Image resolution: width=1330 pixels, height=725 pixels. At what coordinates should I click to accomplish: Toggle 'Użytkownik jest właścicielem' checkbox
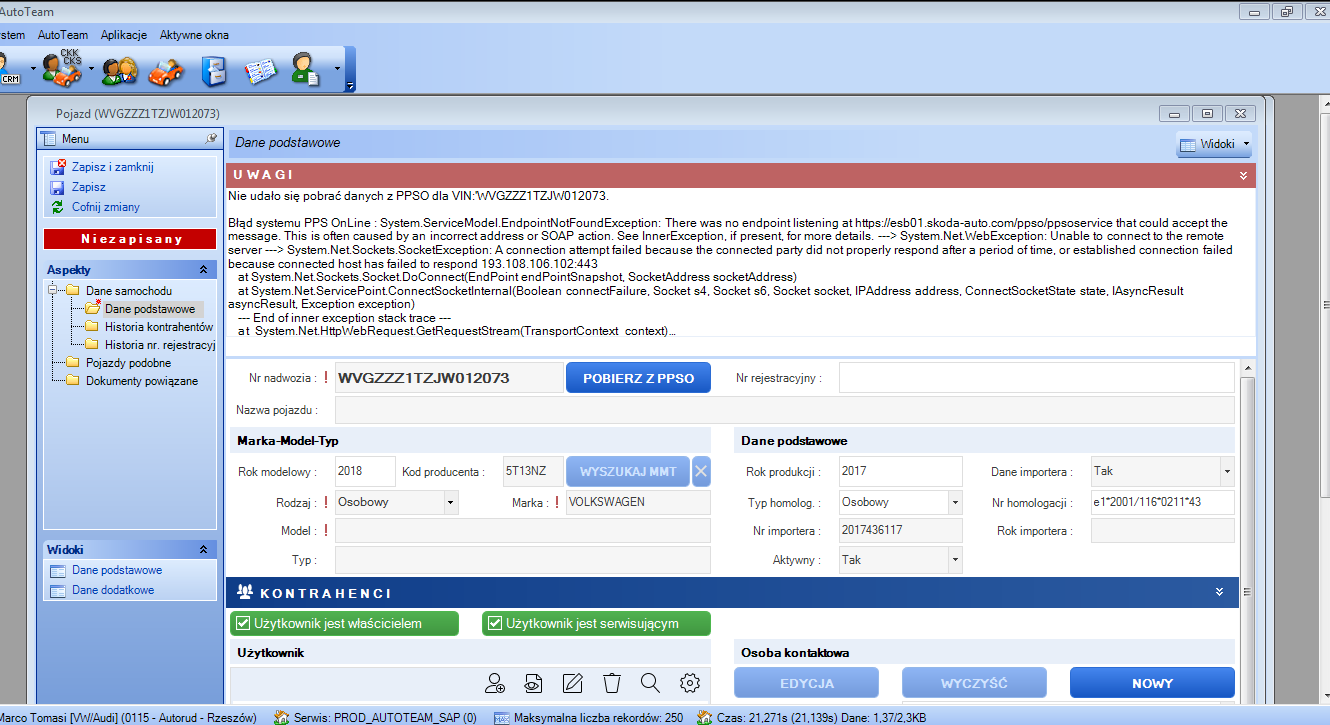tap(242, 624)
